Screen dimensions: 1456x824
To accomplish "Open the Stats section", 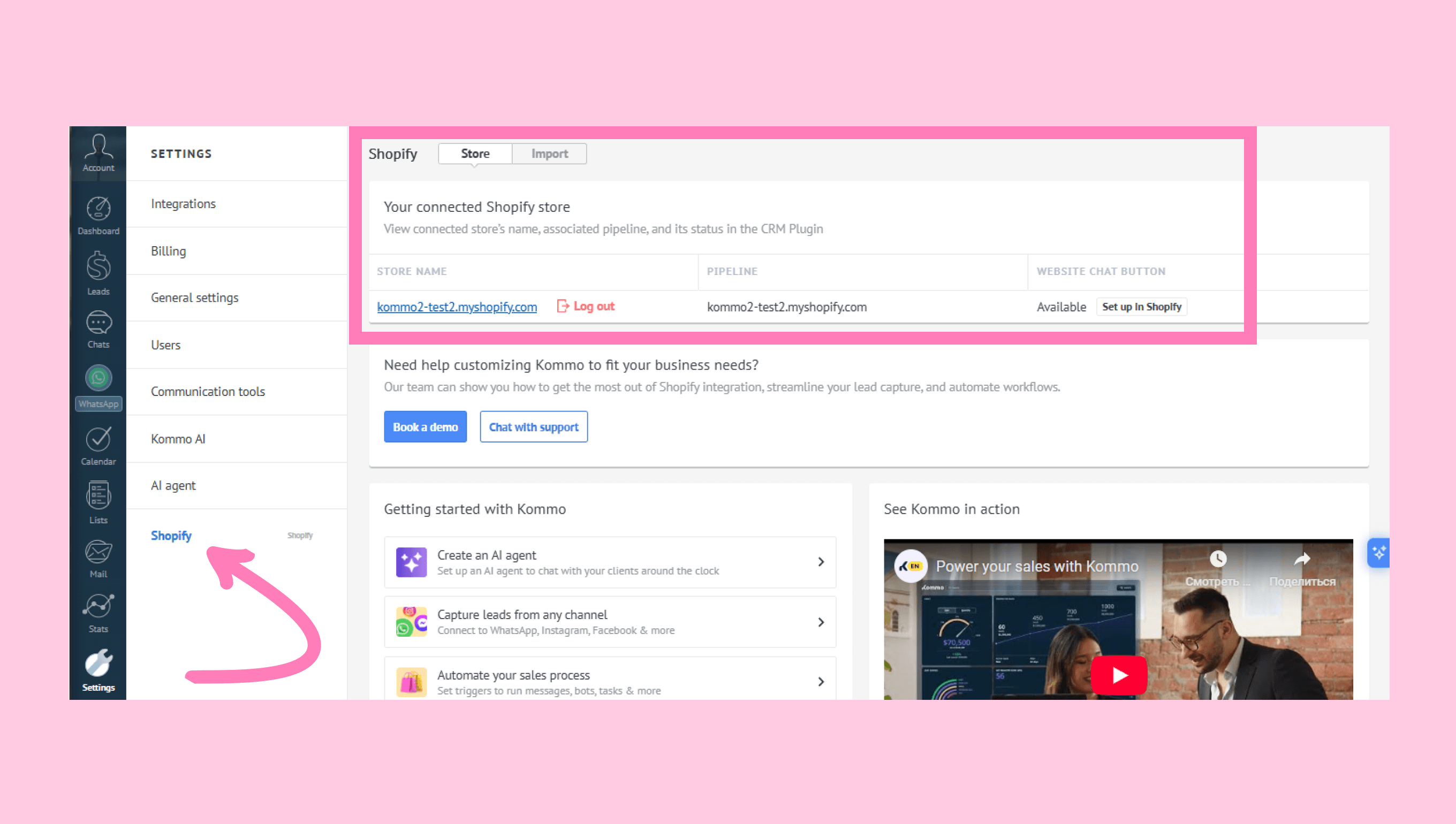I will pyautogui.click(x=98, y=614).
